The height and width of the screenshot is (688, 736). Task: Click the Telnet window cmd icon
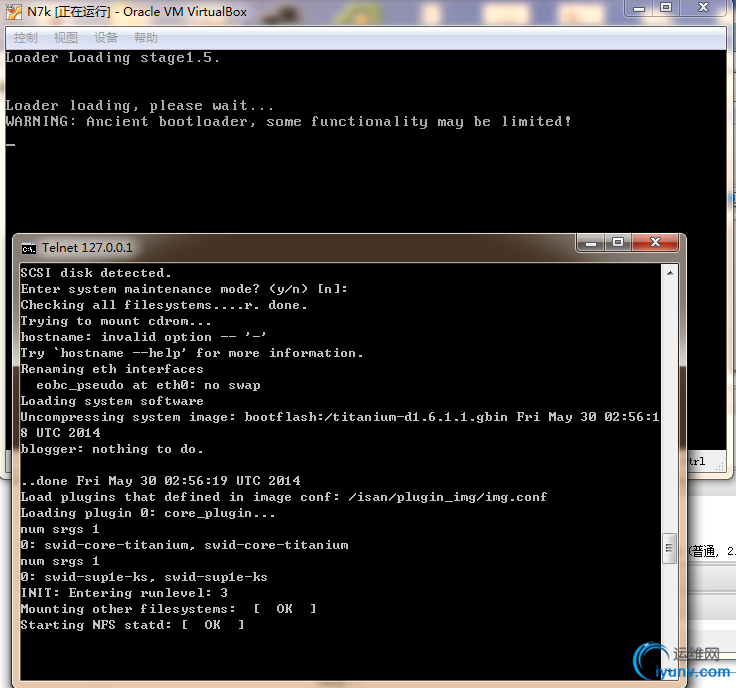click(29, 248)
